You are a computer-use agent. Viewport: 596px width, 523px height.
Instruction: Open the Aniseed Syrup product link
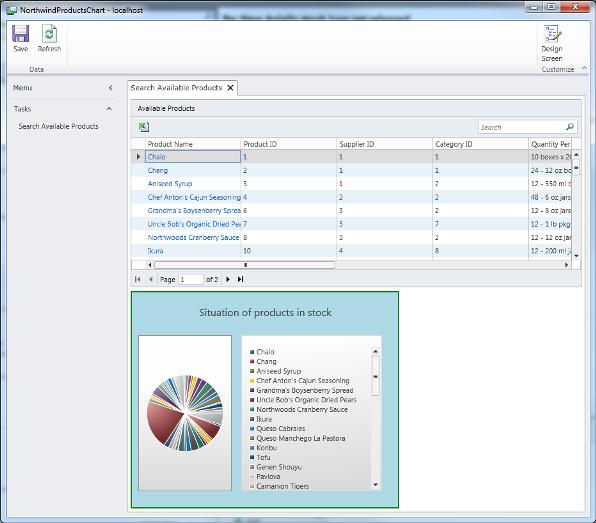[x=170, y=184]
